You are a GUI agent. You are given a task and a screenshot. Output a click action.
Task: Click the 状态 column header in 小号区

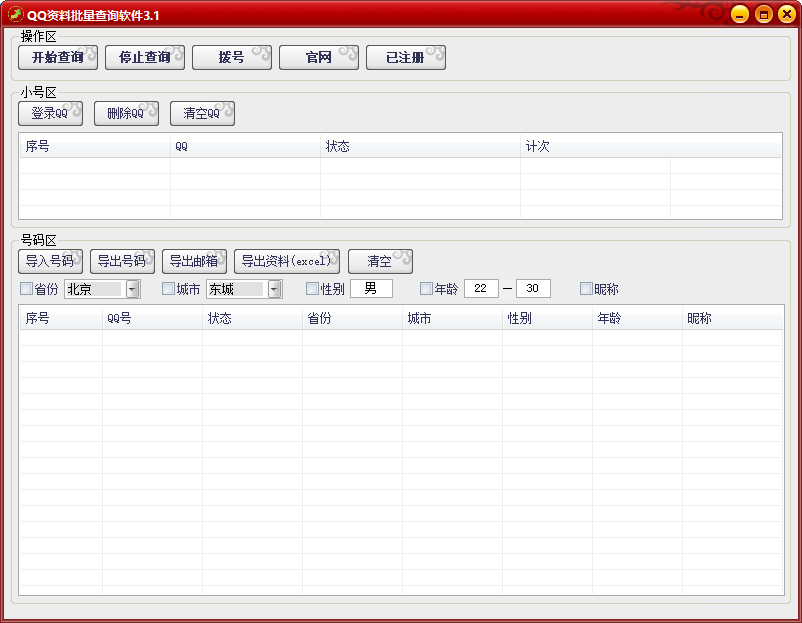click(x=420, y=146)
